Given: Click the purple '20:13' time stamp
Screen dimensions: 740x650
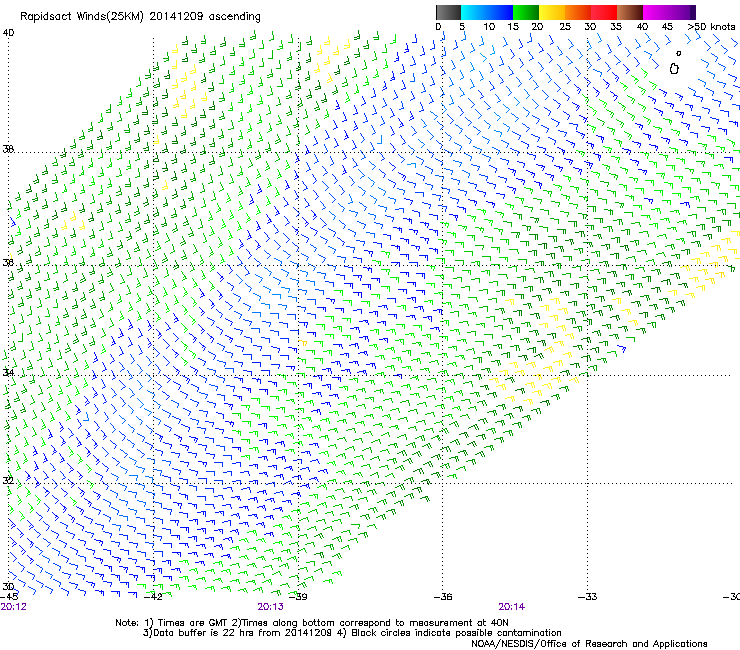Looking at the screenshot, I should point(270,607).
